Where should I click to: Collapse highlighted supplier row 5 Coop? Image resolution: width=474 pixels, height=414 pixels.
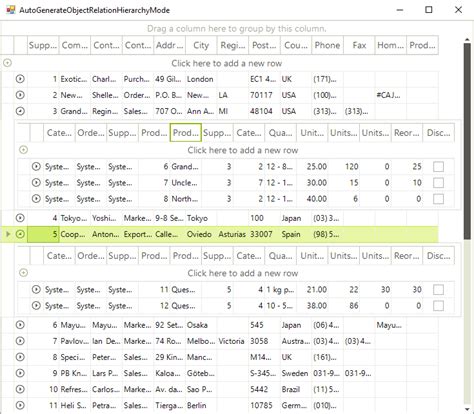click(20, 234)
